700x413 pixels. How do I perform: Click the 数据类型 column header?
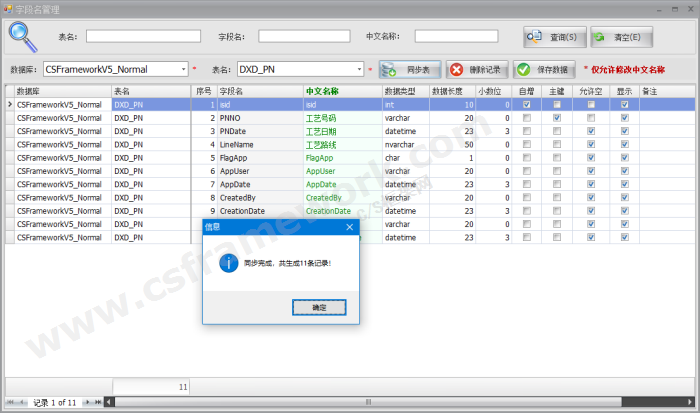404,91
